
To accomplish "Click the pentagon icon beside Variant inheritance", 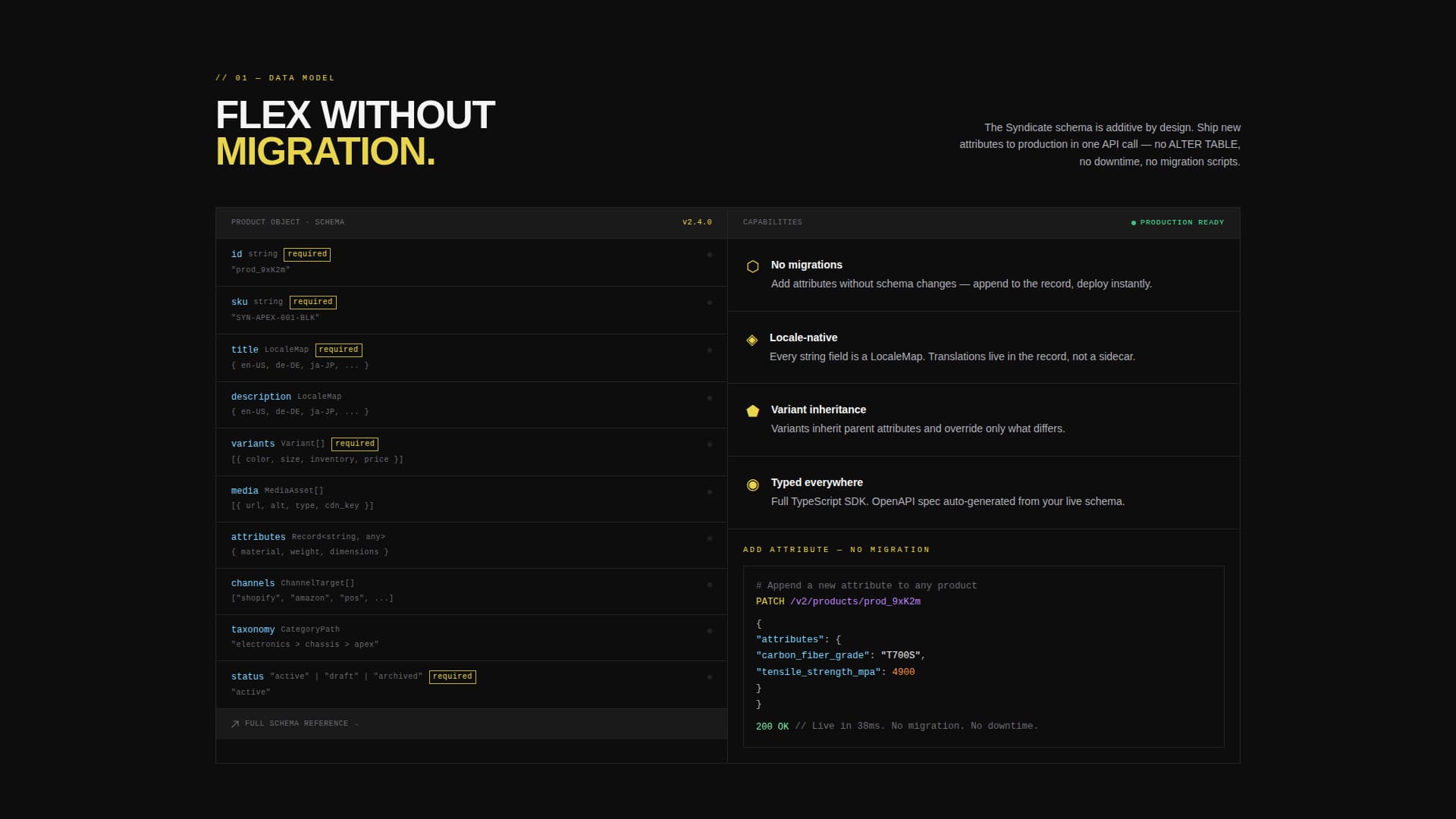I will coord(752,411).
